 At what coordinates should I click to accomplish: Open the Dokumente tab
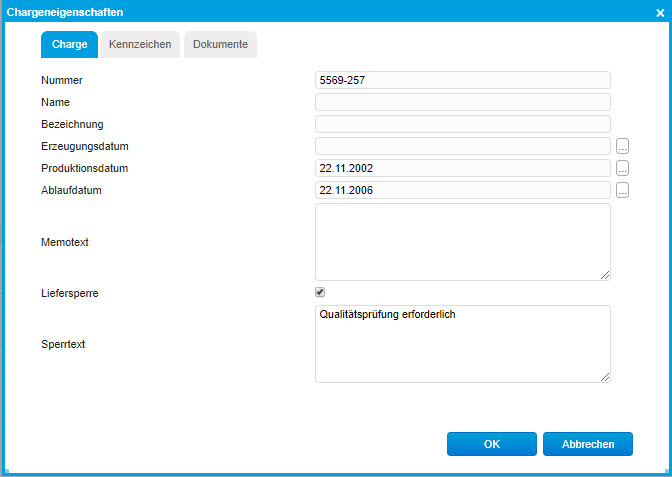[220, 45]
